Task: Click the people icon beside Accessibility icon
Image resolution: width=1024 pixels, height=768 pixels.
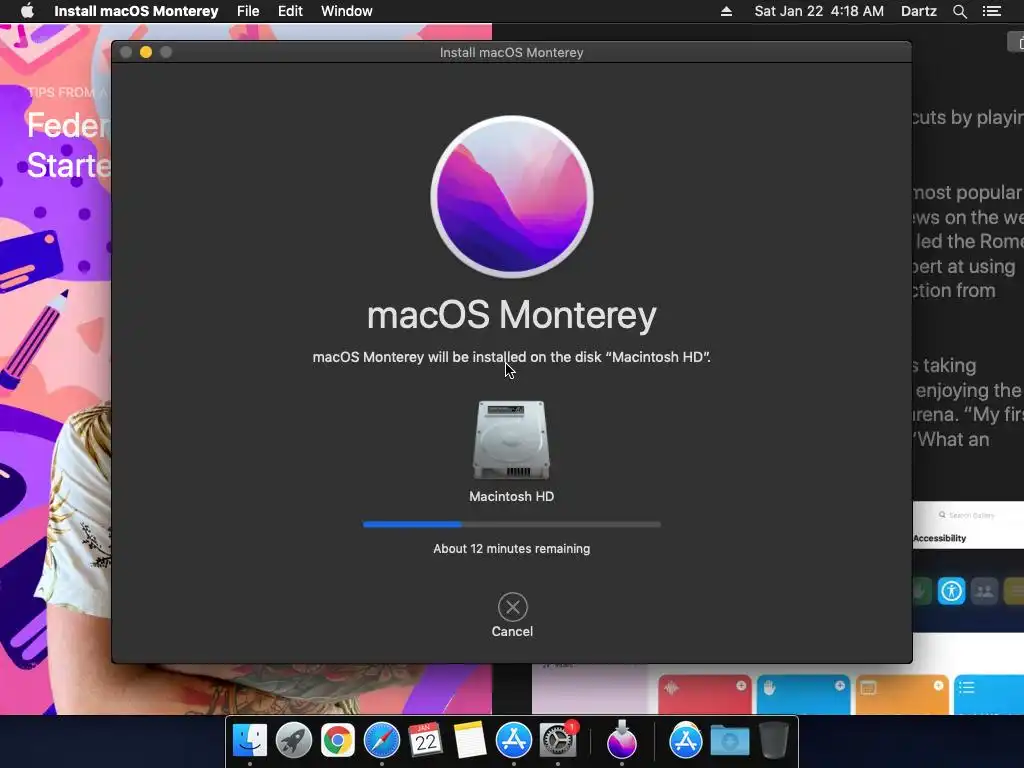Action: click(x=984, y=591)
